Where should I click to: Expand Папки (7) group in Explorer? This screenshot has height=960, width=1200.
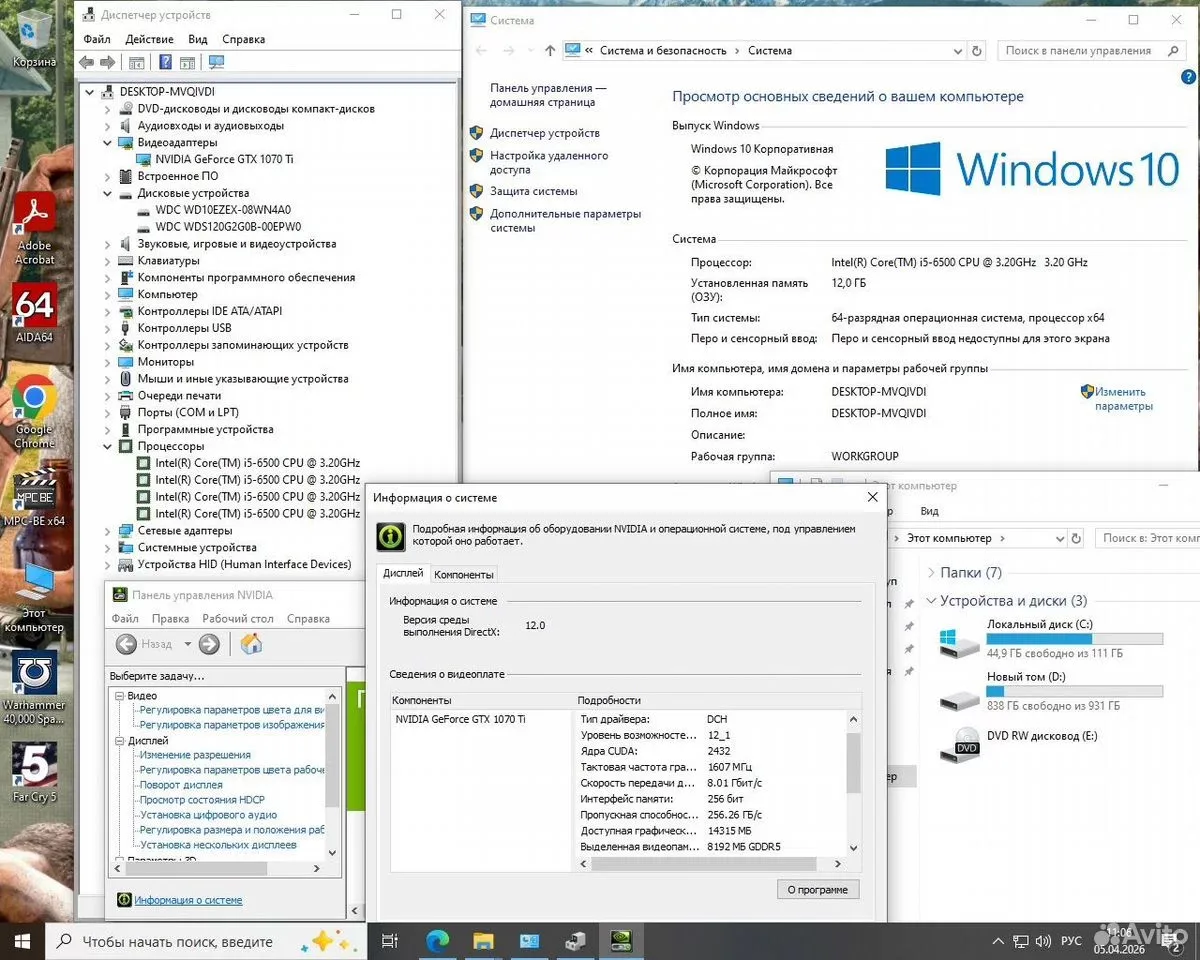932,573
